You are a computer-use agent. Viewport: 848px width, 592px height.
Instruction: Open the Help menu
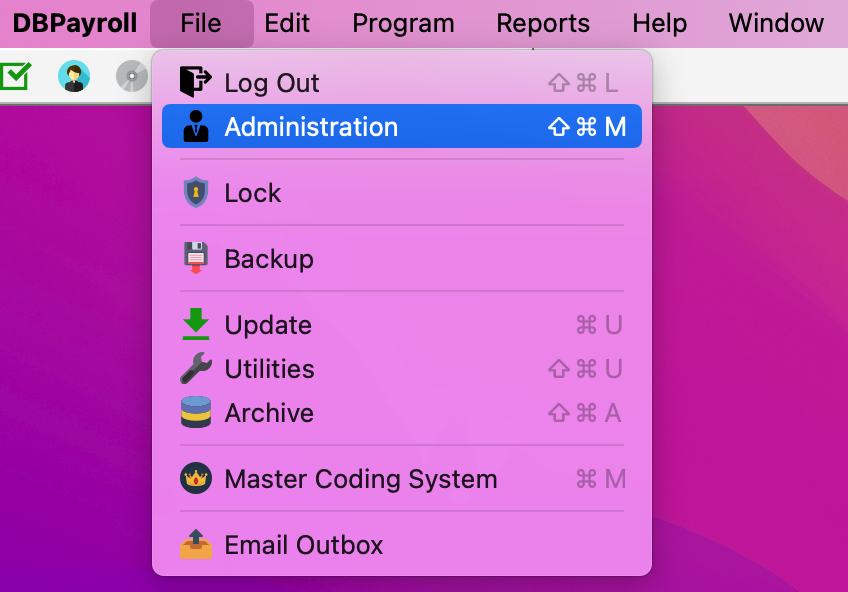click(659, 23)
